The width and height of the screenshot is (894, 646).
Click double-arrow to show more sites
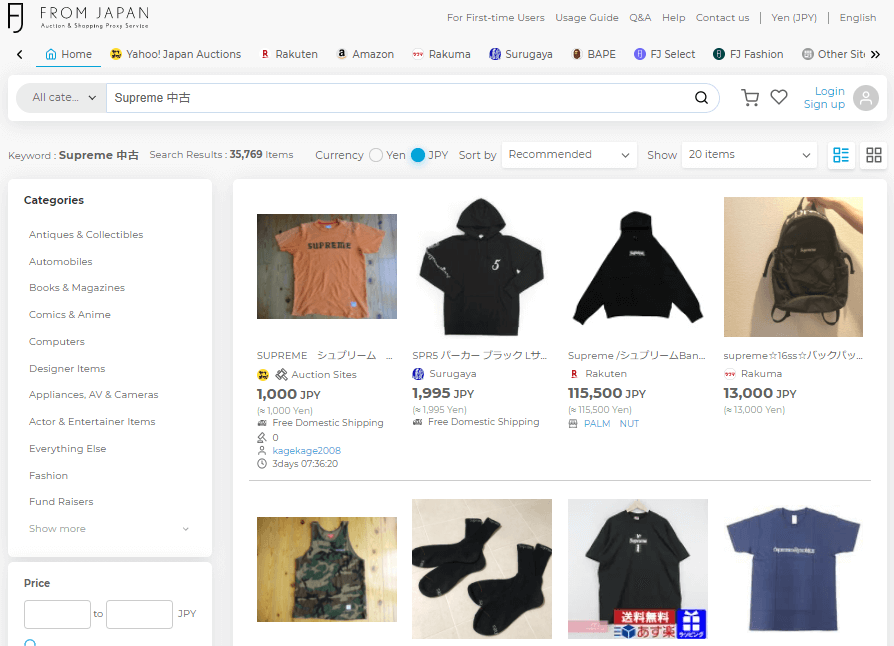click(876, 54)
